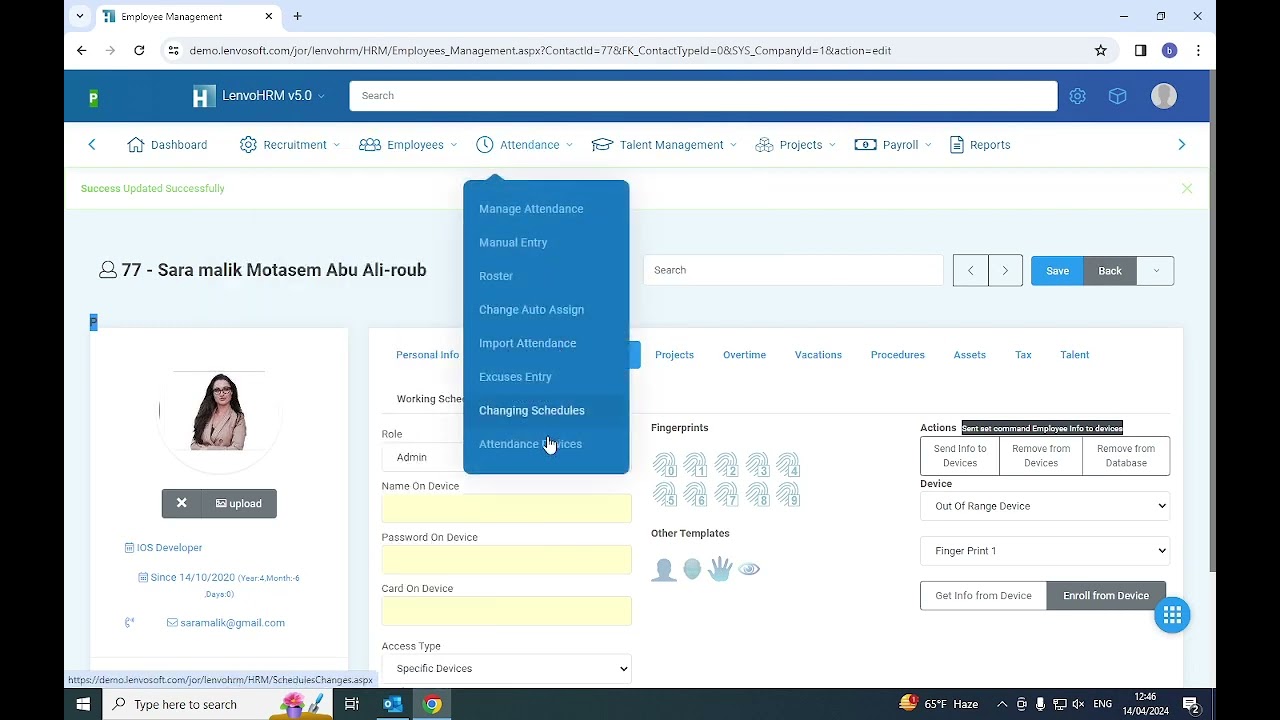Select Manual Entry menu item
1280x720 pixels.
click(513, 243)
